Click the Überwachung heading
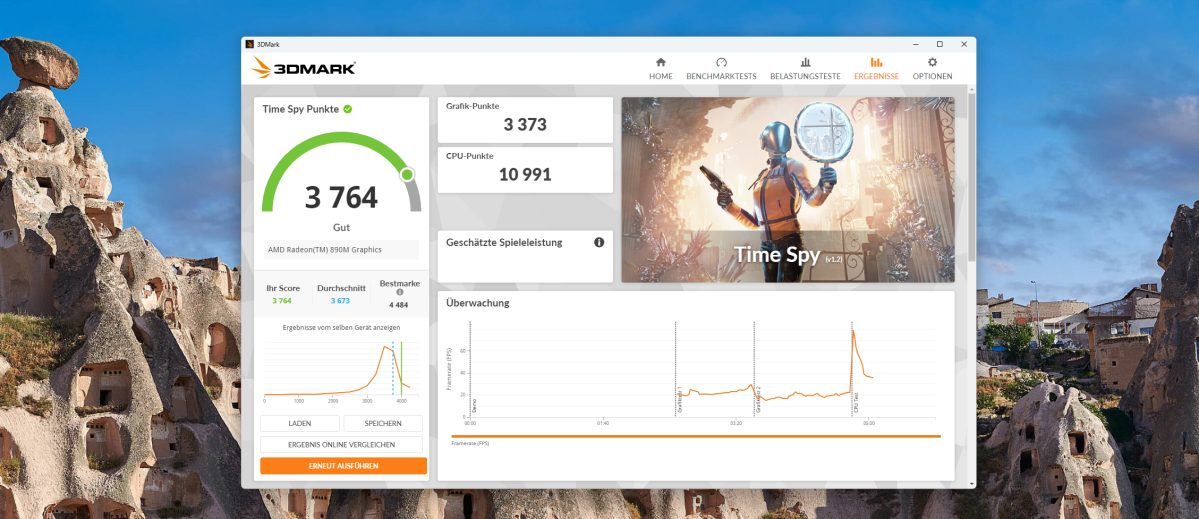1199x519 pixels. (x=478, y=303)
